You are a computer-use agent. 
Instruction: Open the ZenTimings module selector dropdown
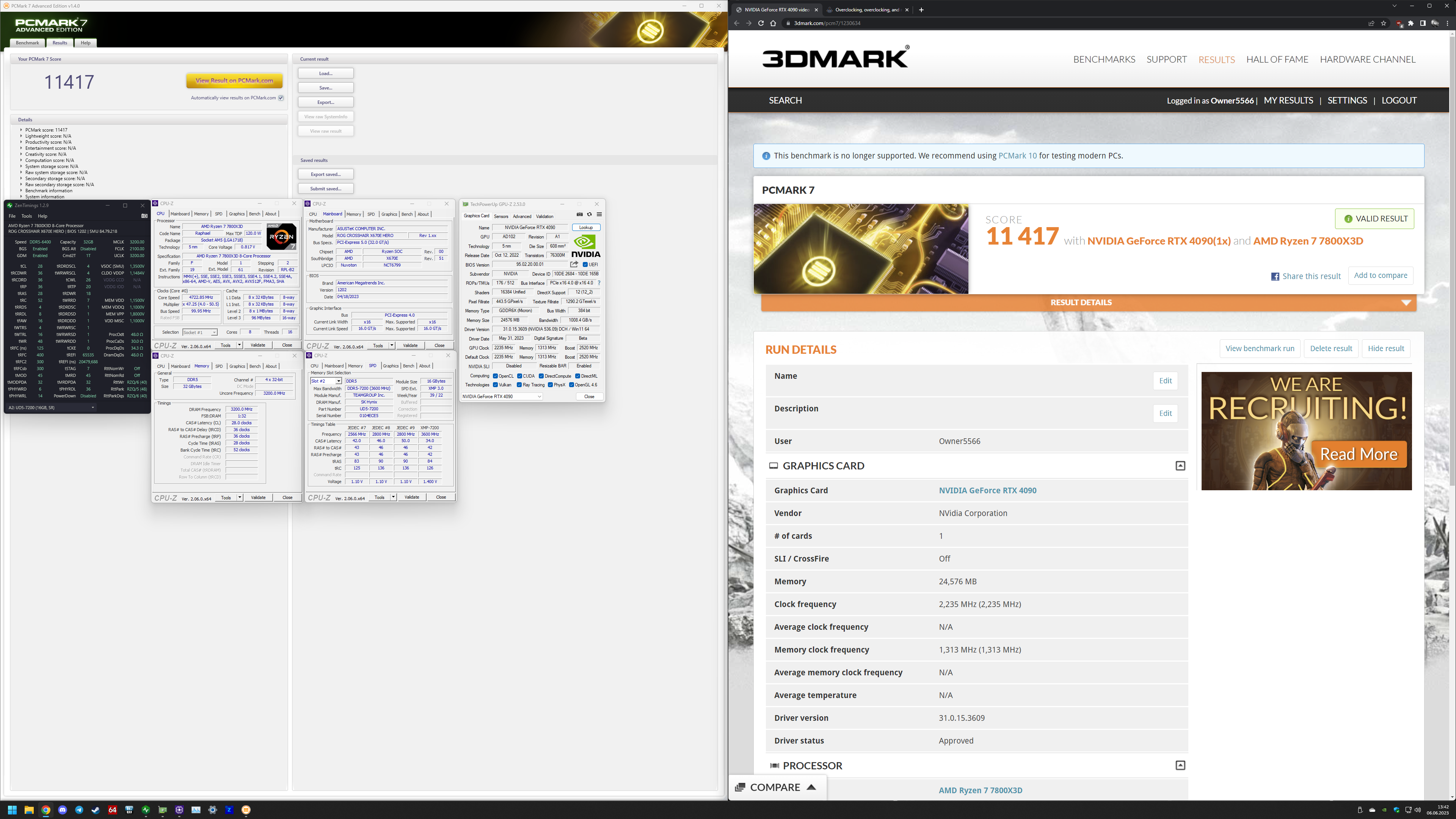(52, 408)
